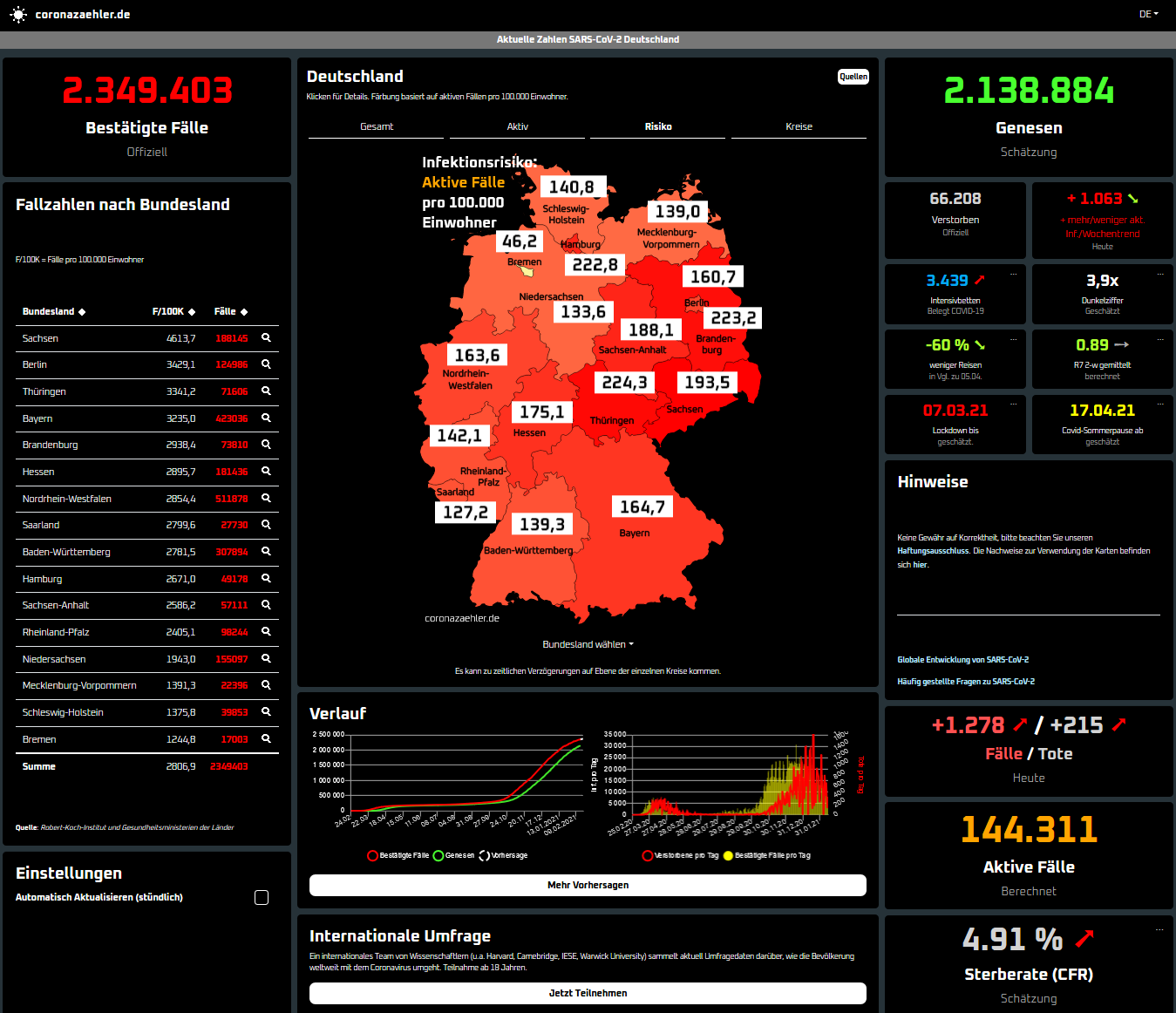Enable the automatic hourly update checkbox
The image size is (1176, 1013).
click(262, 898)
